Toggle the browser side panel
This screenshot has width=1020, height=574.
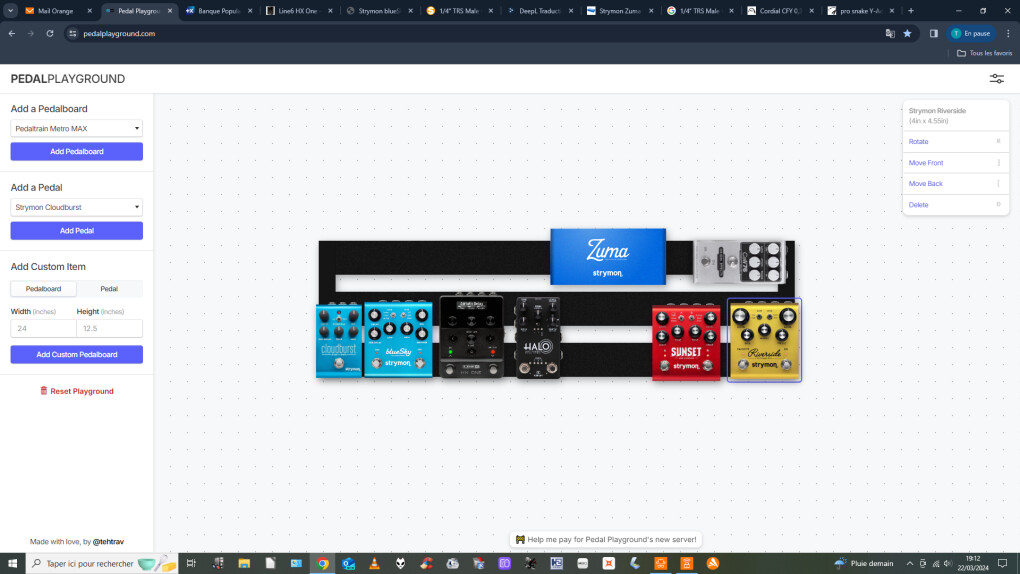click(933, 33)
